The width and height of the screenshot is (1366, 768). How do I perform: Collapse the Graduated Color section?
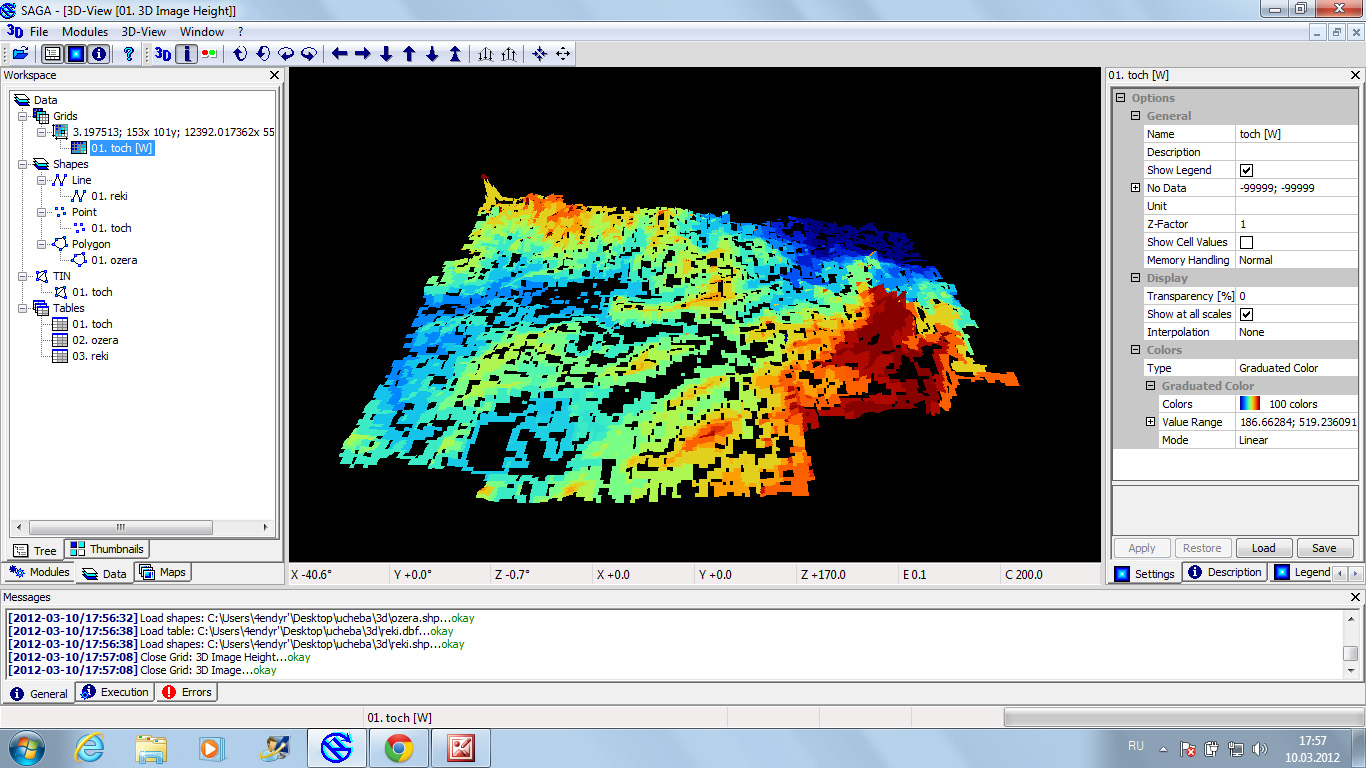pos(1150,386)
